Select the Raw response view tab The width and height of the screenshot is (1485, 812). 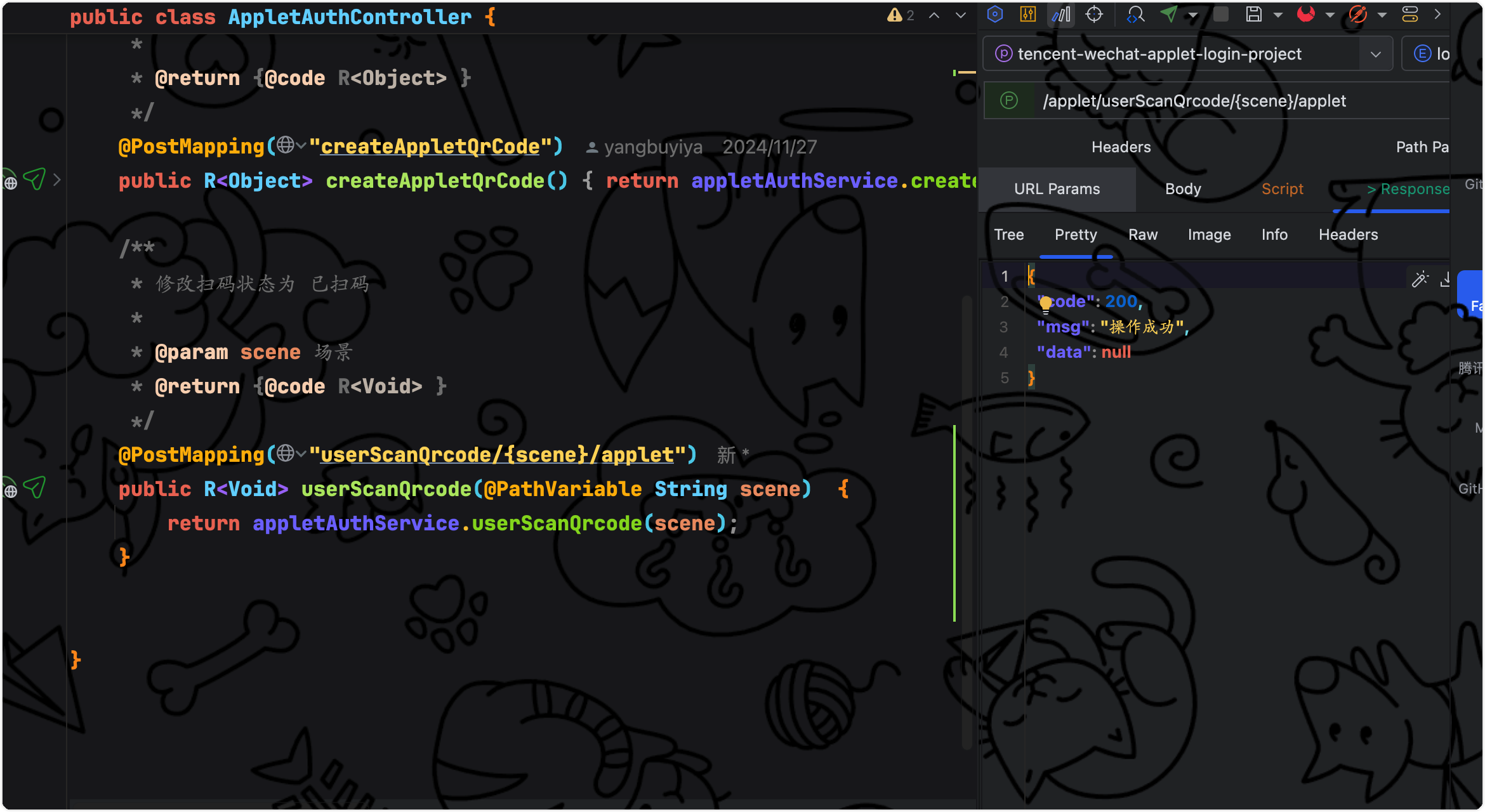click(x=1142, y=235)
